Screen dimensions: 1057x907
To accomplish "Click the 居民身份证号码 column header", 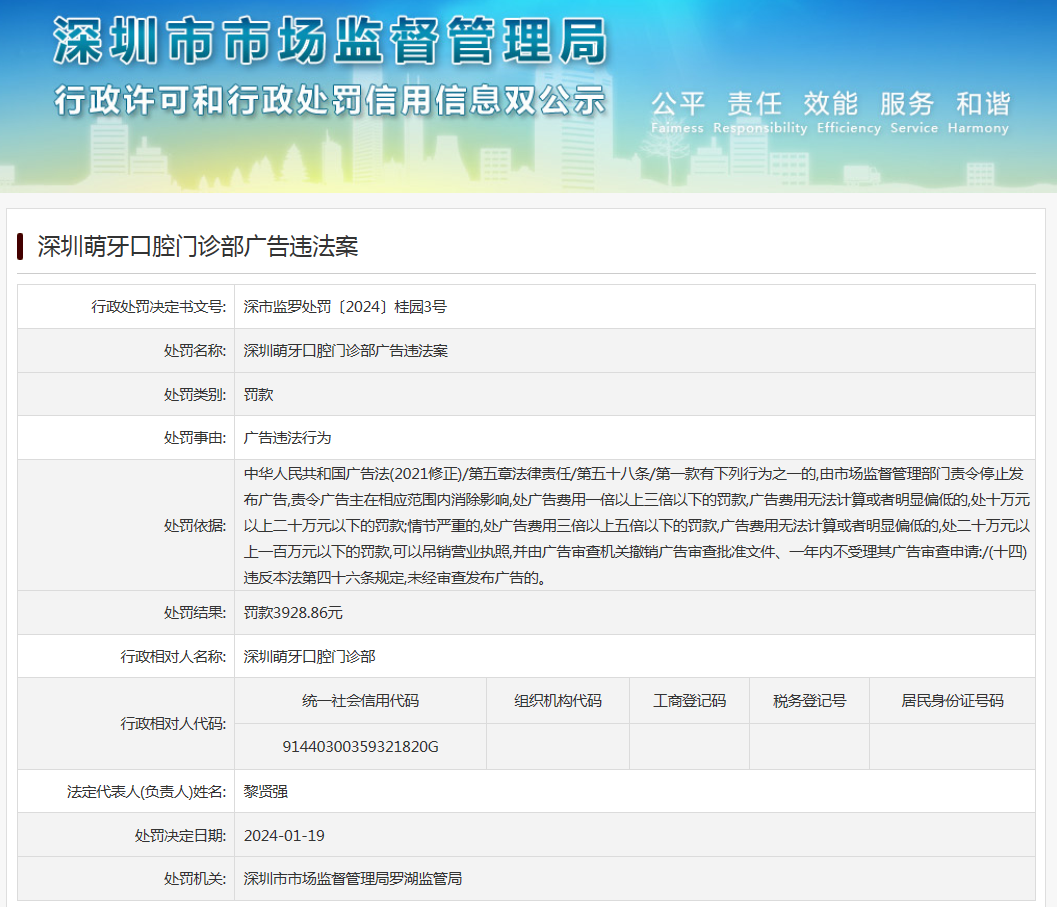I will (953, 701).
